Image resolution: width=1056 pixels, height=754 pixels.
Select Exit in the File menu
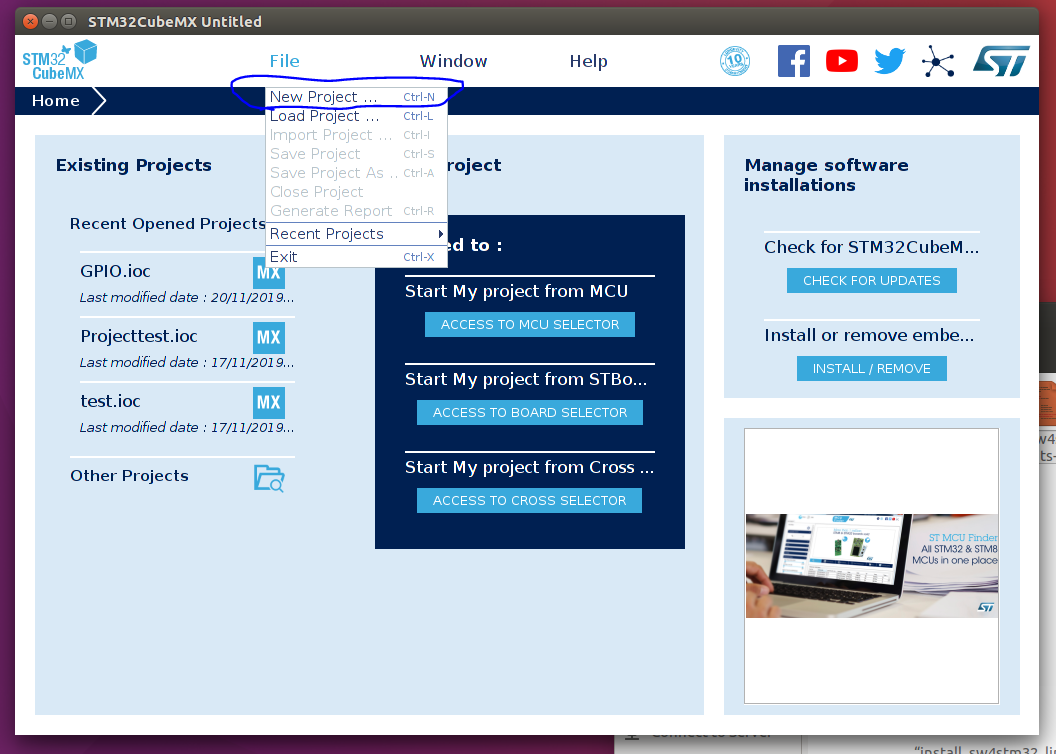click(356, 256)
